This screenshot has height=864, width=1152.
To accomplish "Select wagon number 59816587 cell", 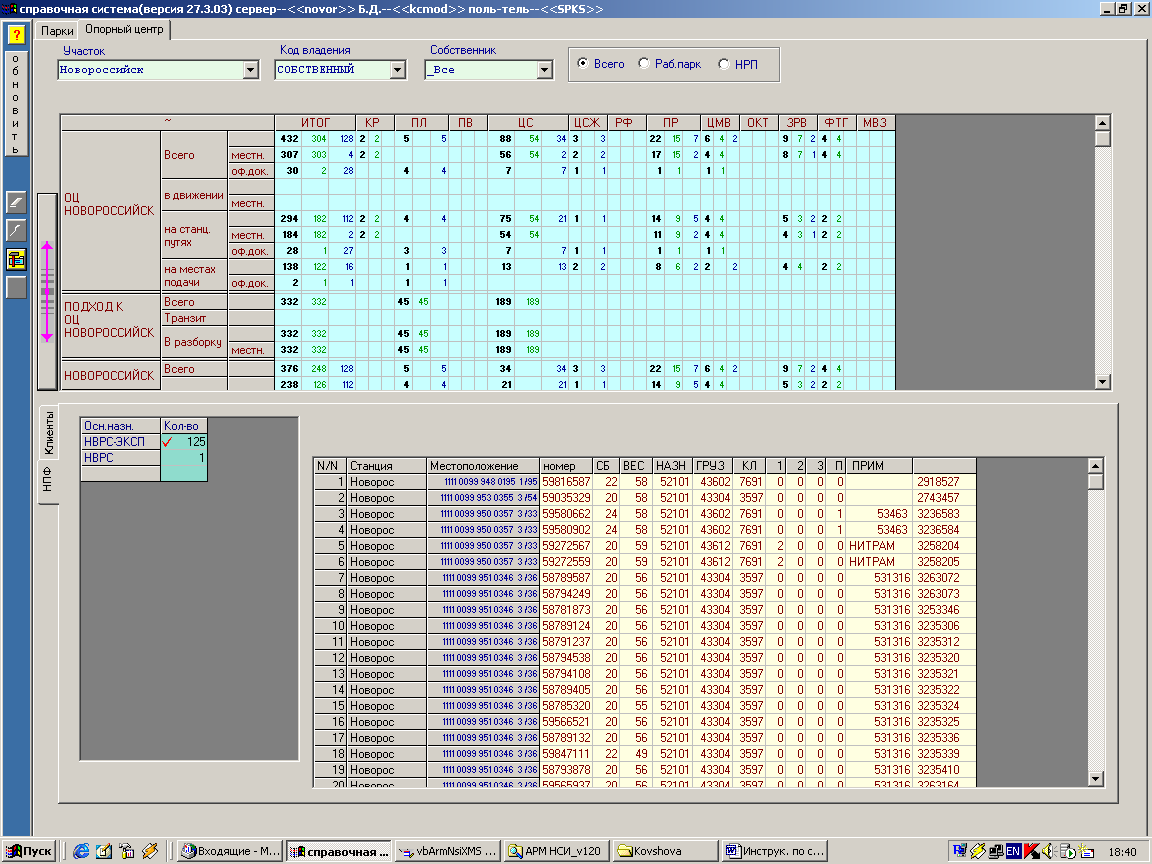I will [566, 482].
